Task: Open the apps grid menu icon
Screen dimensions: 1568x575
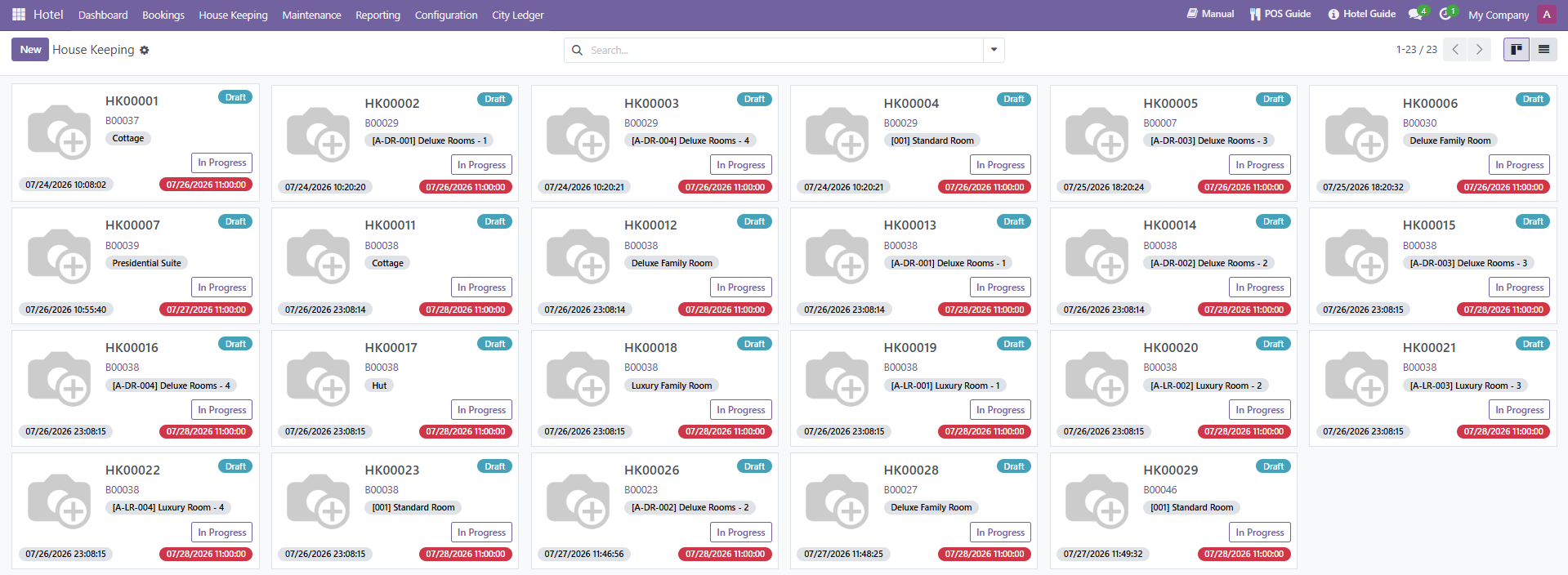Action: tap(19, 15)
